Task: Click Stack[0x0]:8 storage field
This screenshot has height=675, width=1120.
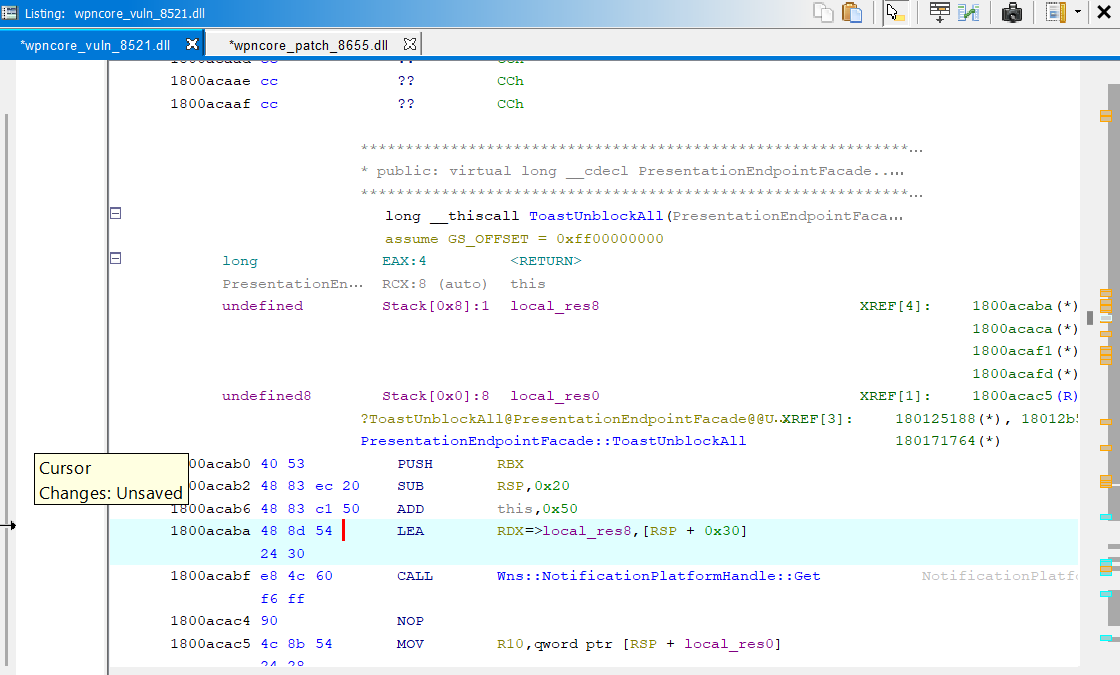Action: coord(436,396)
